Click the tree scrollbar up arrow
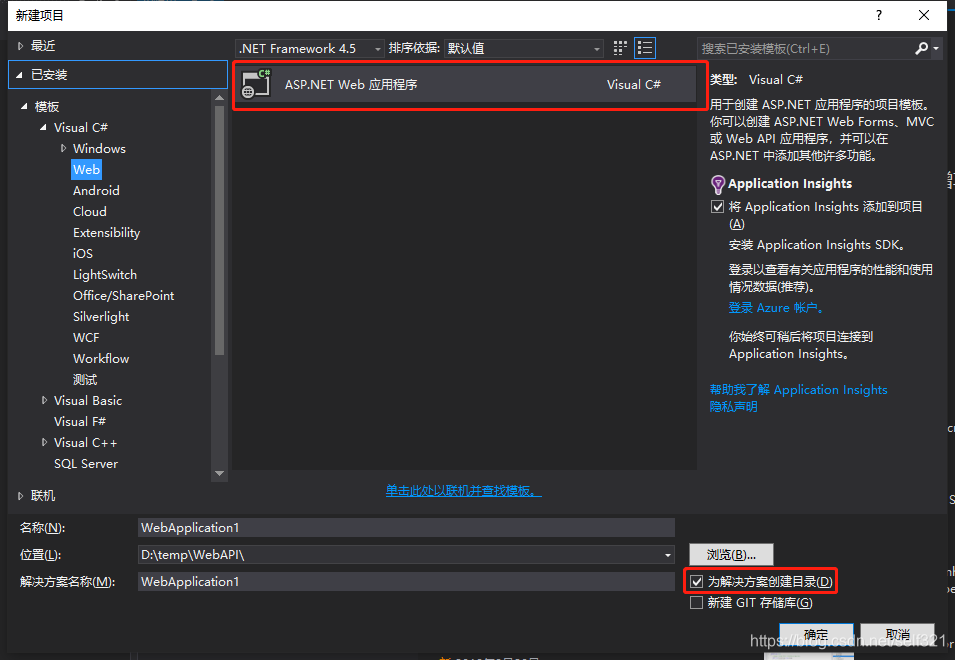955x660 pixels. tap(219, 97)
